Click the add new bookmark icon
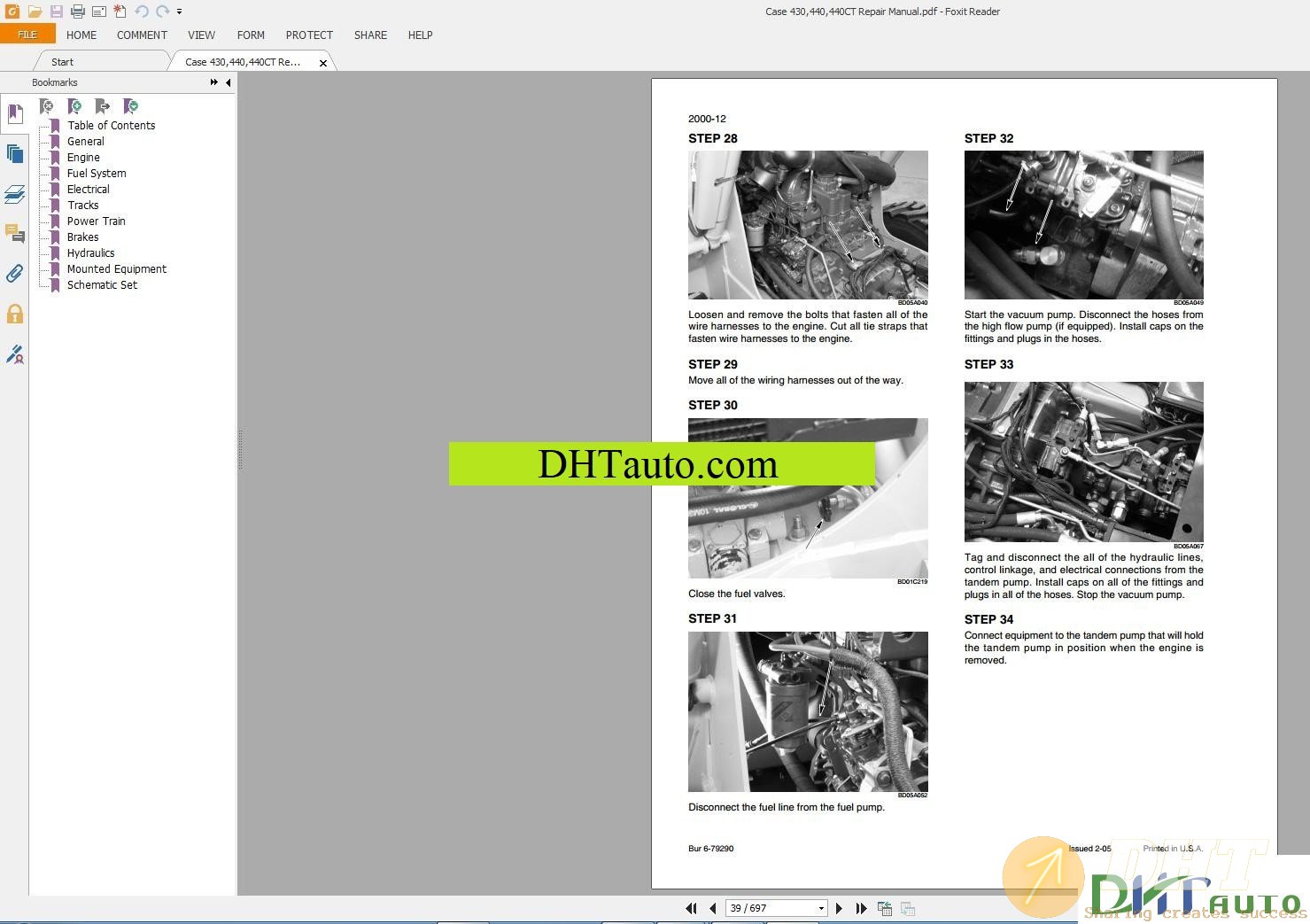The height and width of the screenshot is (924, 1310). tap(75, 106)
